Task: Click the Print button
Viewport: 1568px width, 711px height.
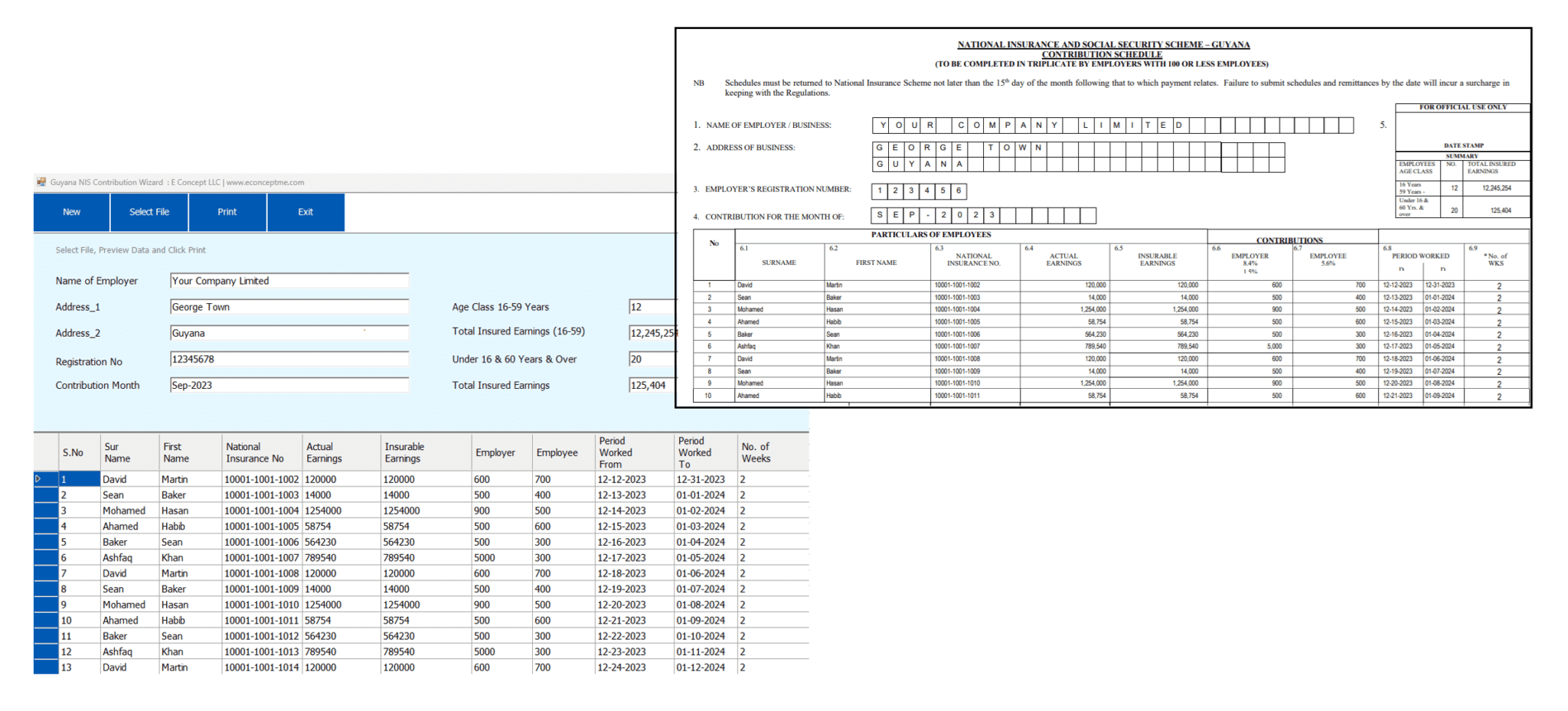Action: (x=227, y=212)
